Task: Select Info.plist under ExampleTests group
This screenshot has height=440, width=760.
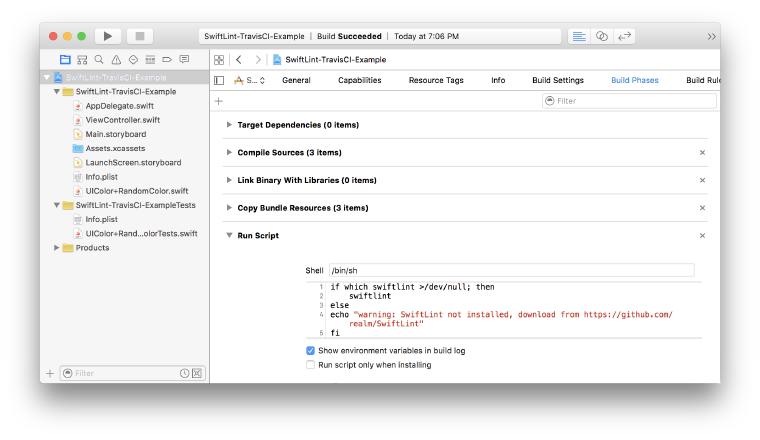Action: pyautogui.click(x=101, y=220)
